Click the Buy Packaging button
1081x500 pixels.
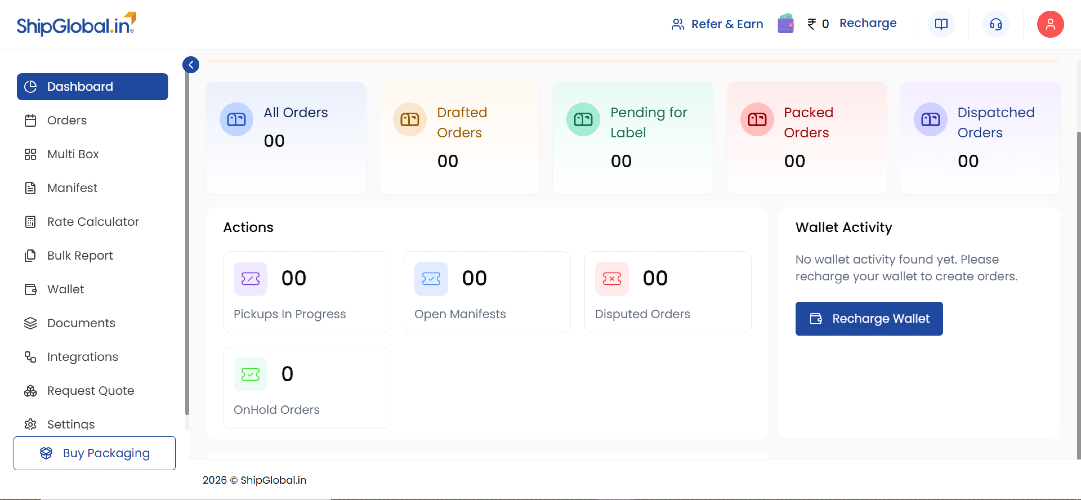coord(94,453)
